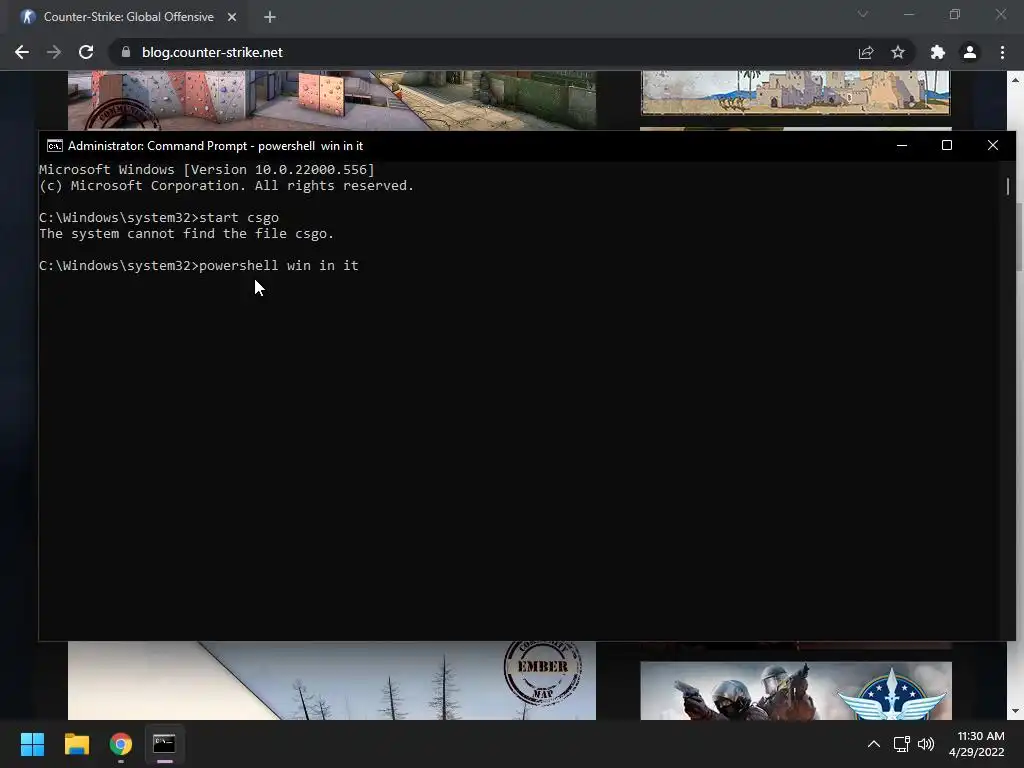The height and width of the screenshot is (768, 1024).
Task: Click the Ember map snowy image in browser
Action: [332, 680]
